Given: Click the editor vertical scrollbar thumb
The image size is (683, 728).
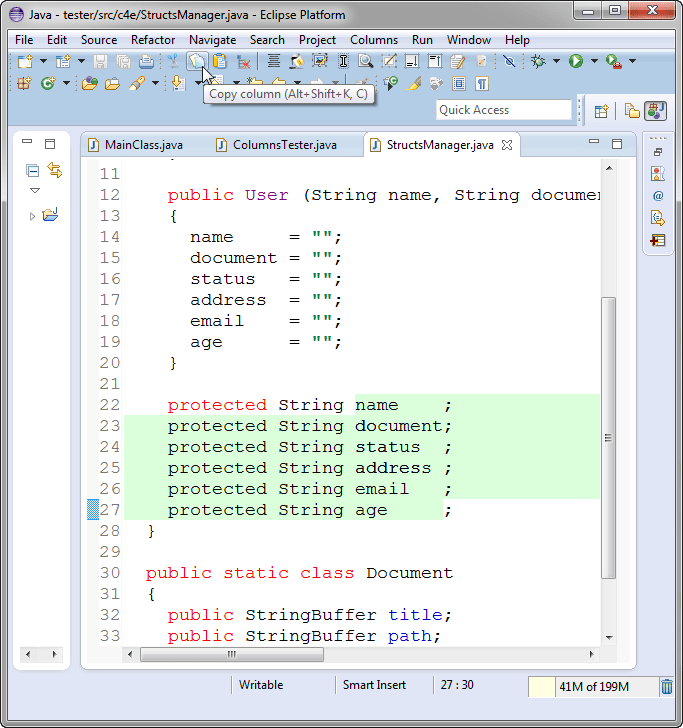Looking at the screenshot, I should (x=609, y=437).
